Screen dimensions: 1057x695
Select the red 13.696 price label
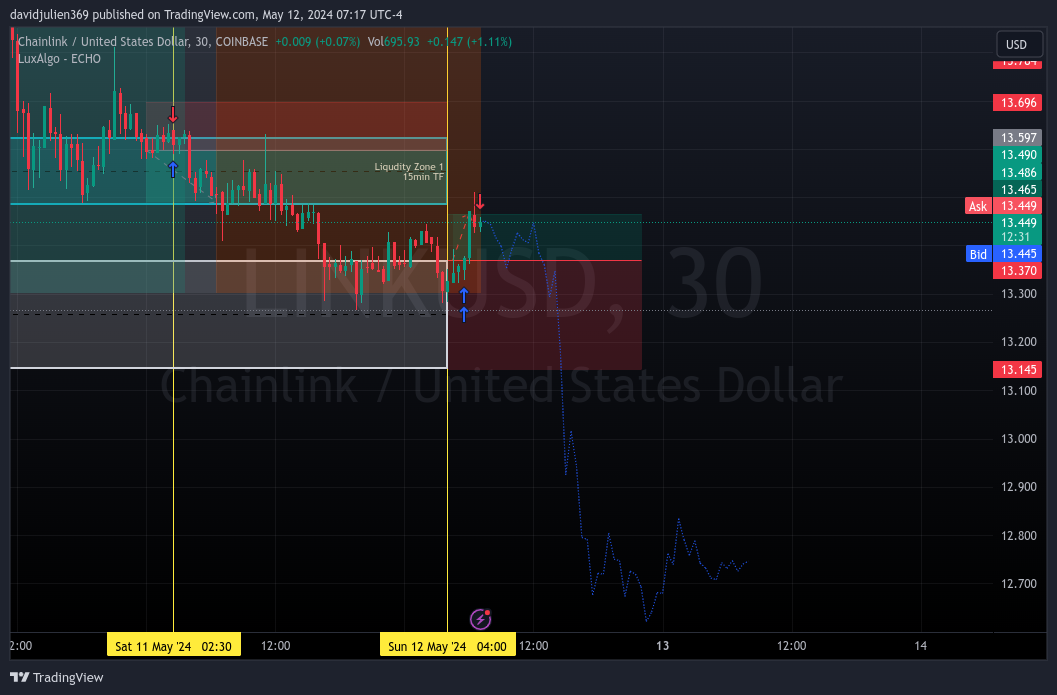(1017, 102)
